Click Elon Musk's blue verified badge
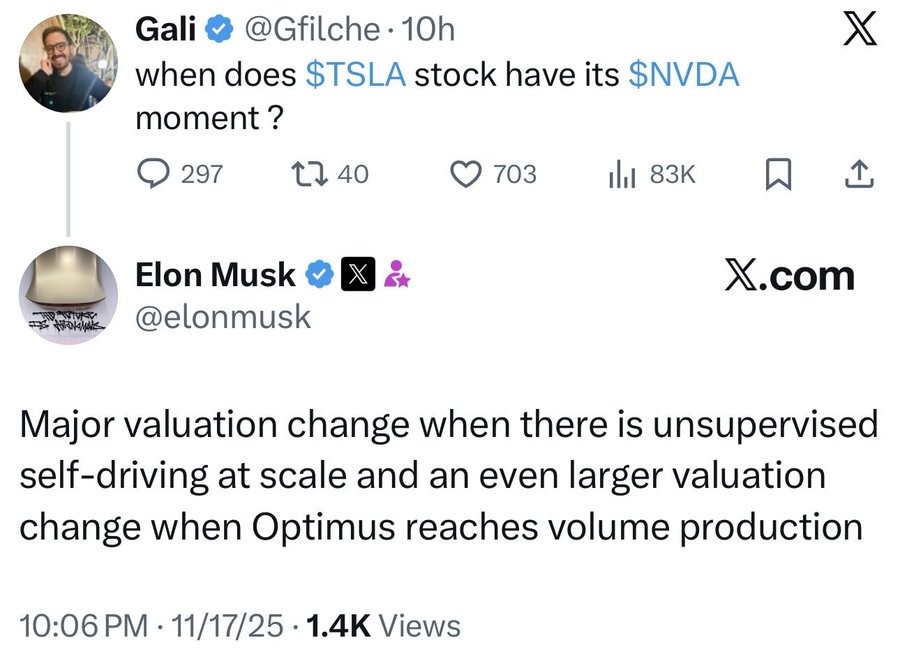 [x=319, y=273]
